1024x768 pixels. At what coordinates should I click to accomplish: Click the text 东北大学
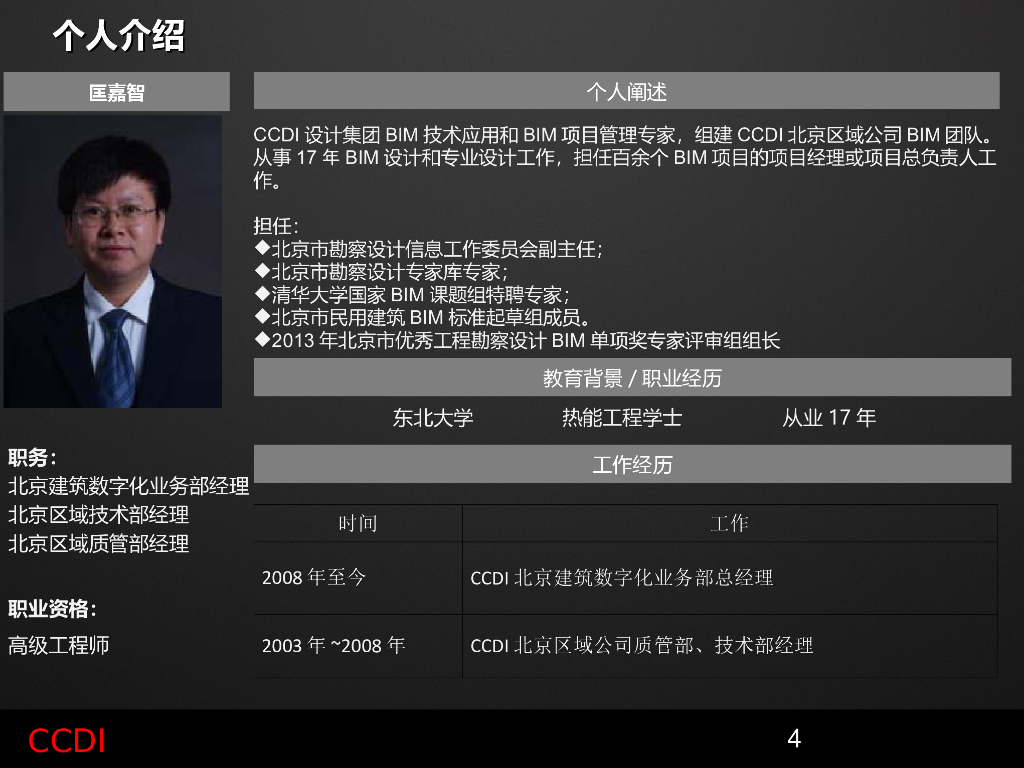pyautogui.click(x=433, y=417)
